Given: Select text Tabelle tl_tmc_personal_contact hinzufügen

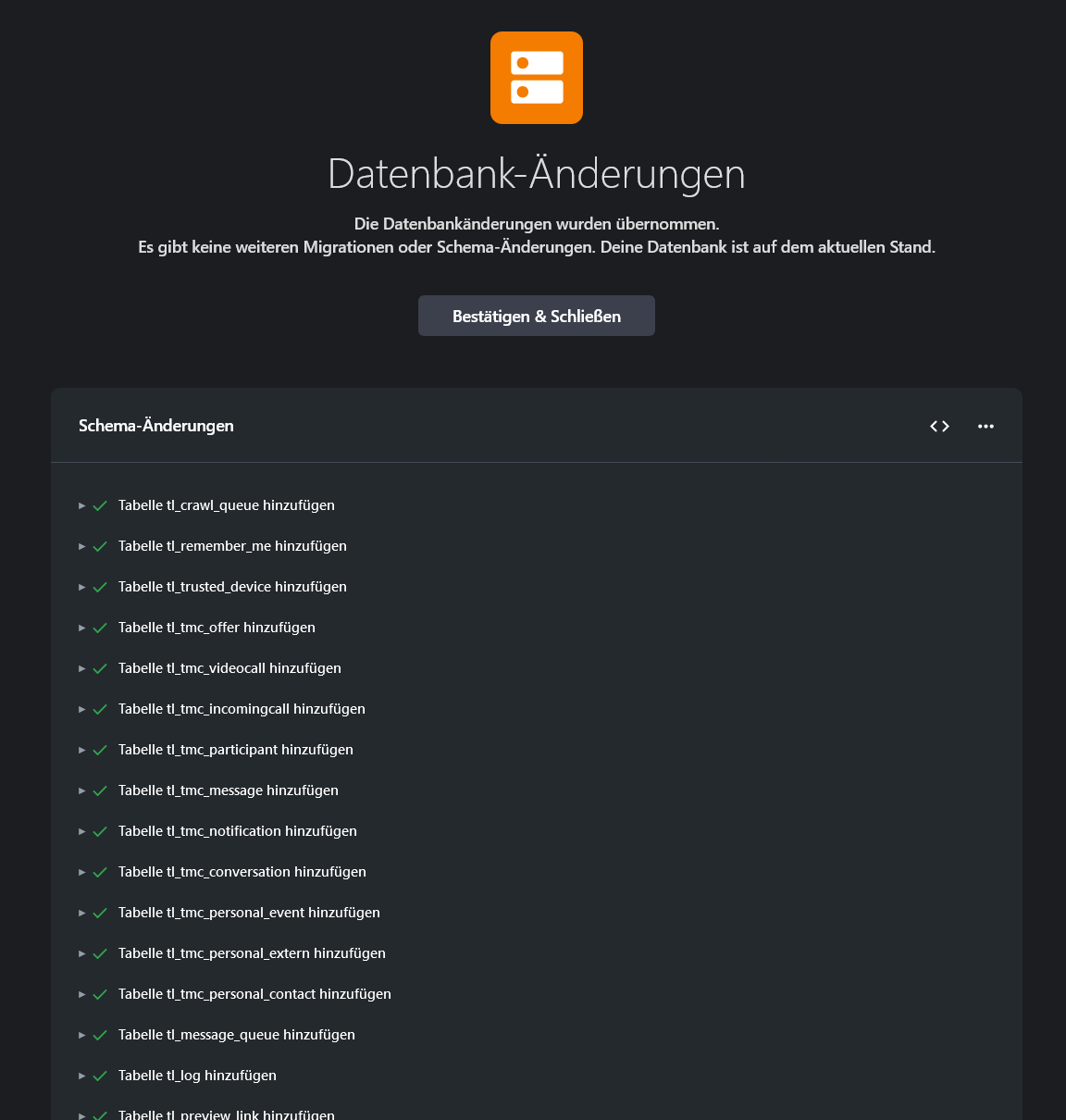Looking at the screenshot, I should [x=254, y=994].
